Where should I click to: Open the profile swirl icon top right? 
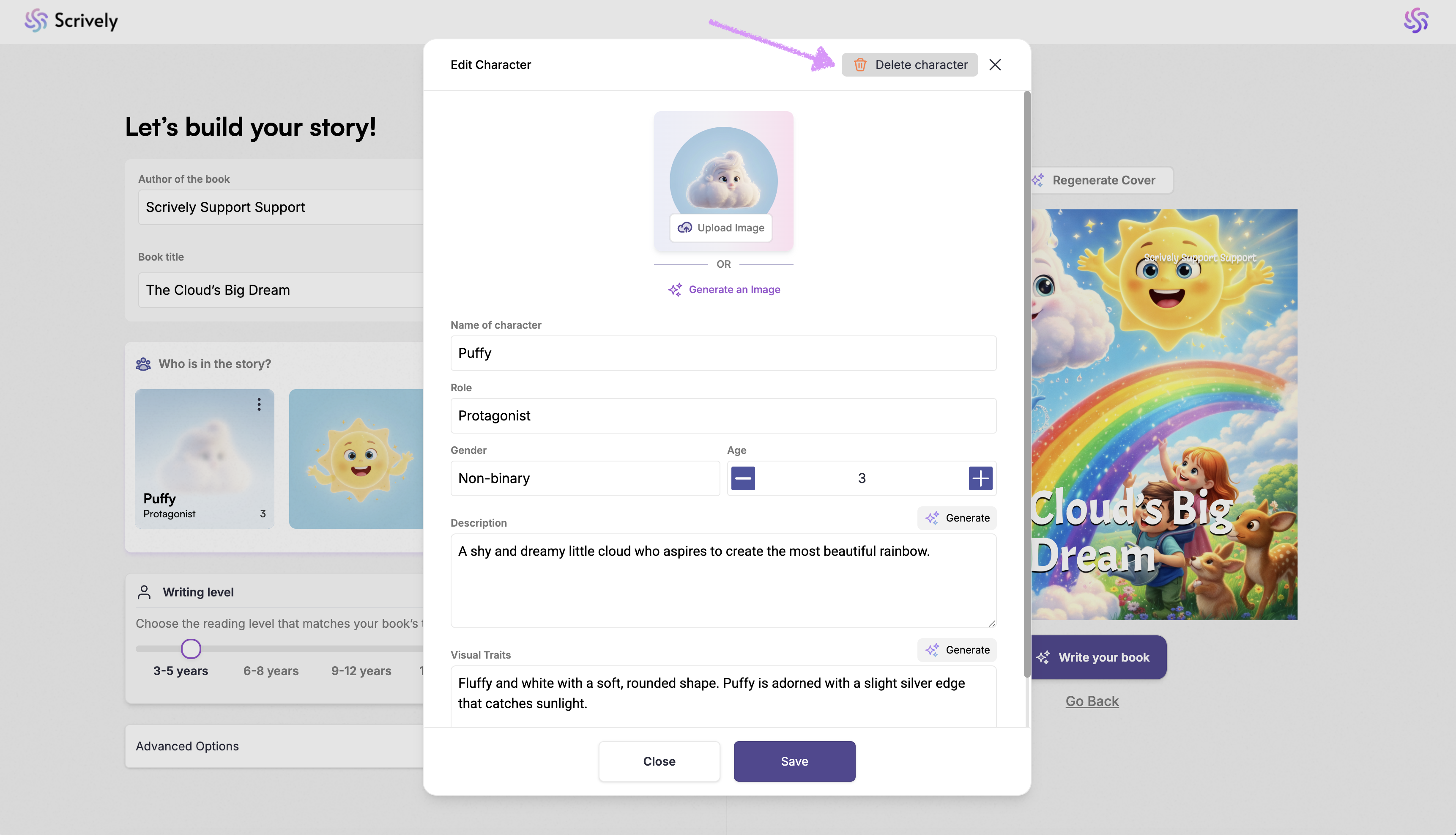1415,21
